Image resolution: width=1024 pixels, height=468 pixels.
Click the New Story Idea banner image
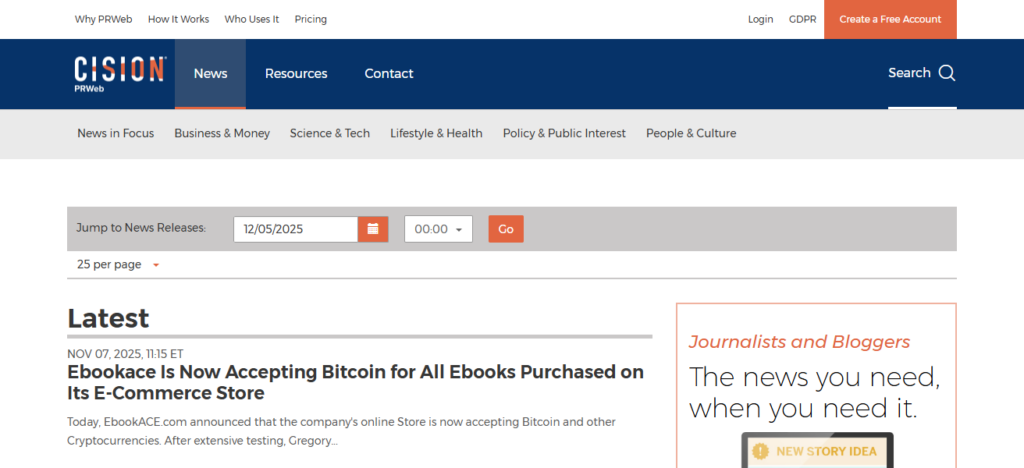coord(817,450)
